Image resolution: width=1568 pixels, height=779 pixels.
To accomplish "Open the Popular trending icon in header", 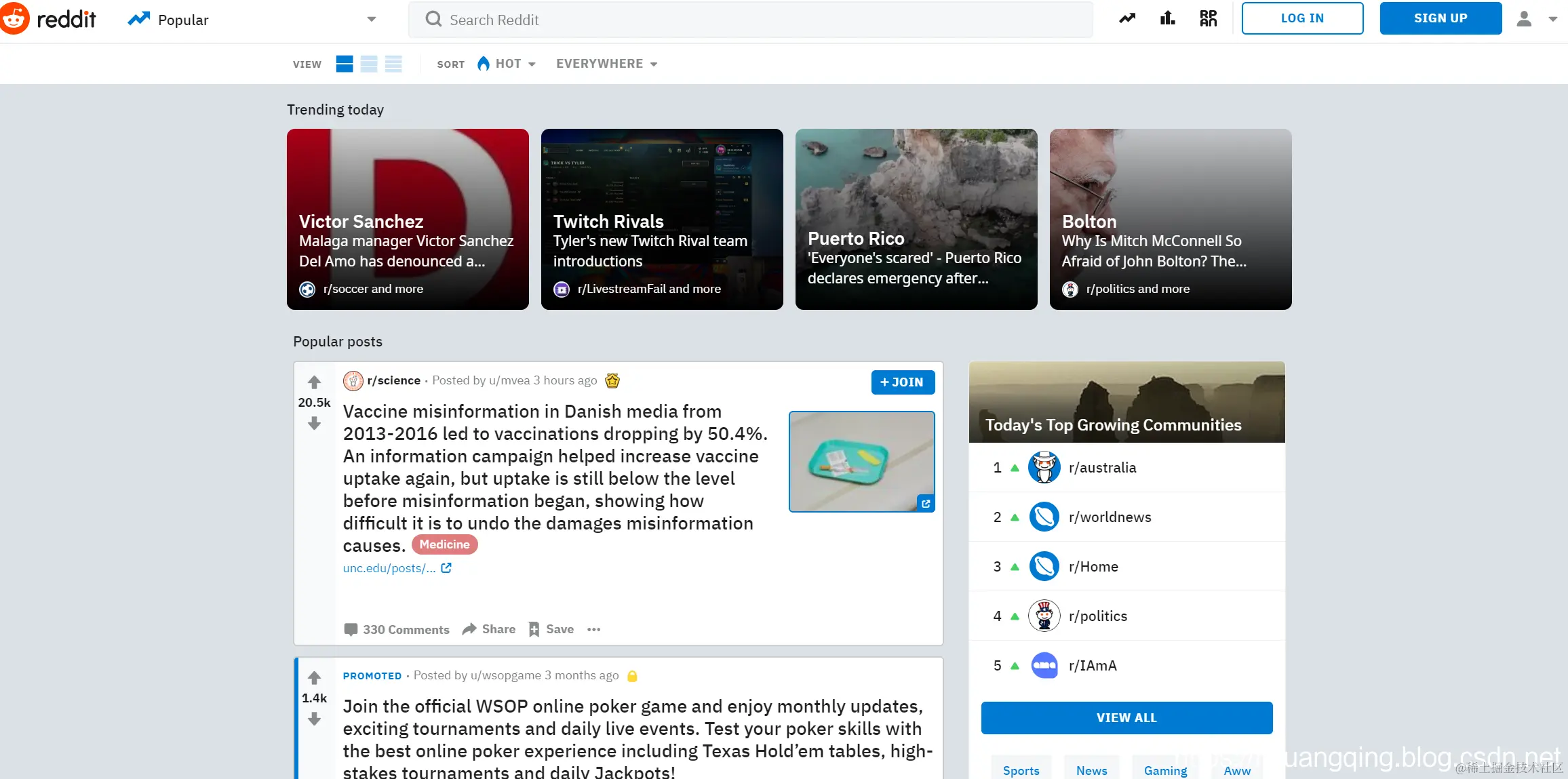I will click(x=1127, y=18).
